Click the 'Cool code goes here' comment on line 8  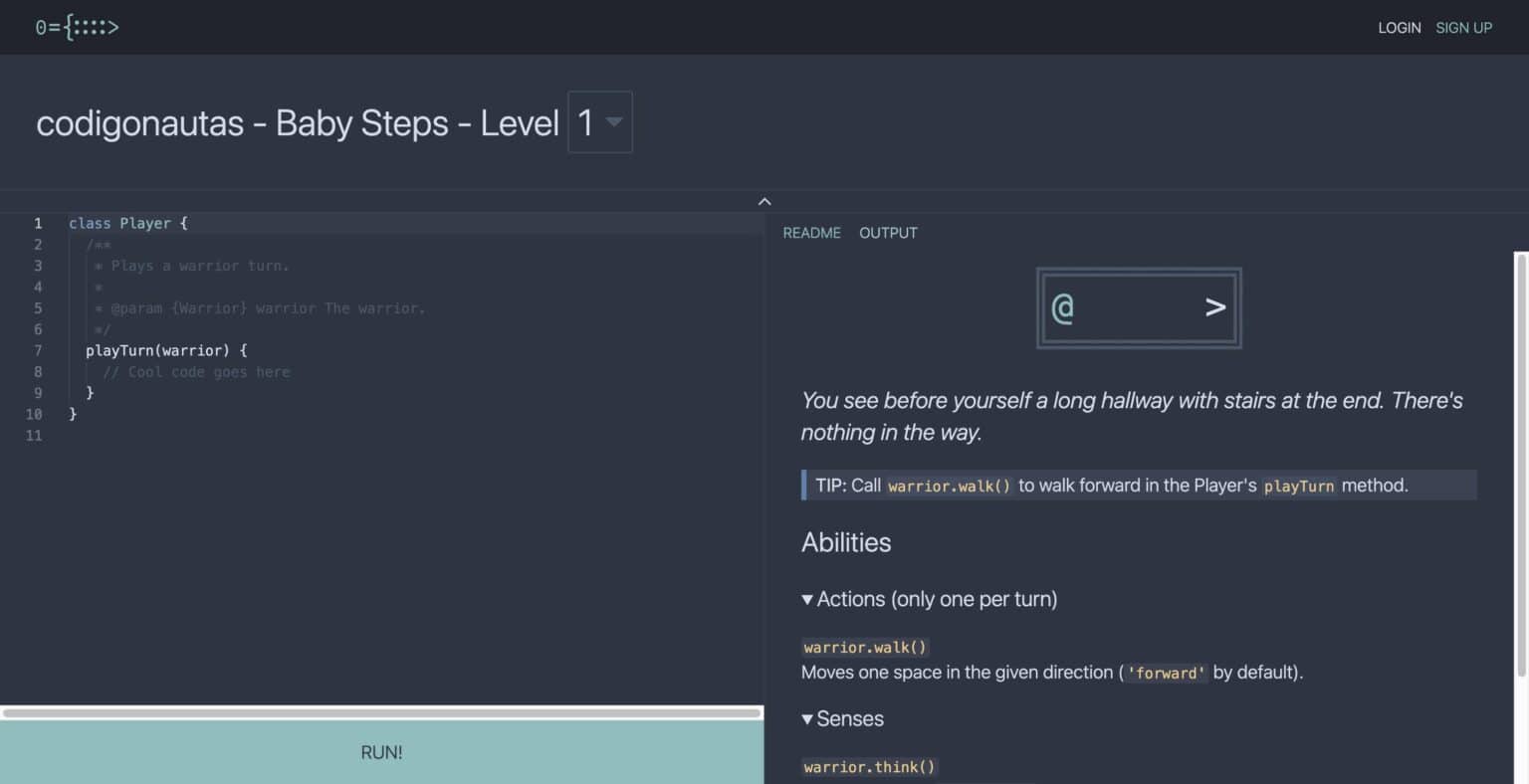tap(199, 371)
